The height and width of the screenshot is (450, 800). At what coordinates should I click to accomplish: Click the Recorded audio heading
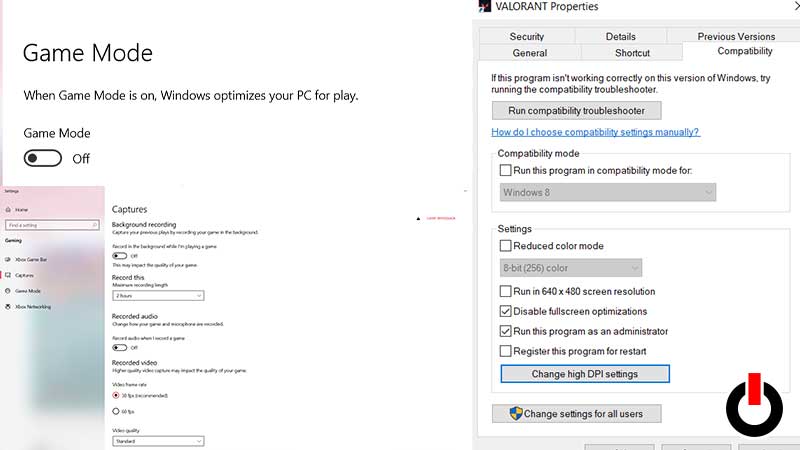[135, 316]
